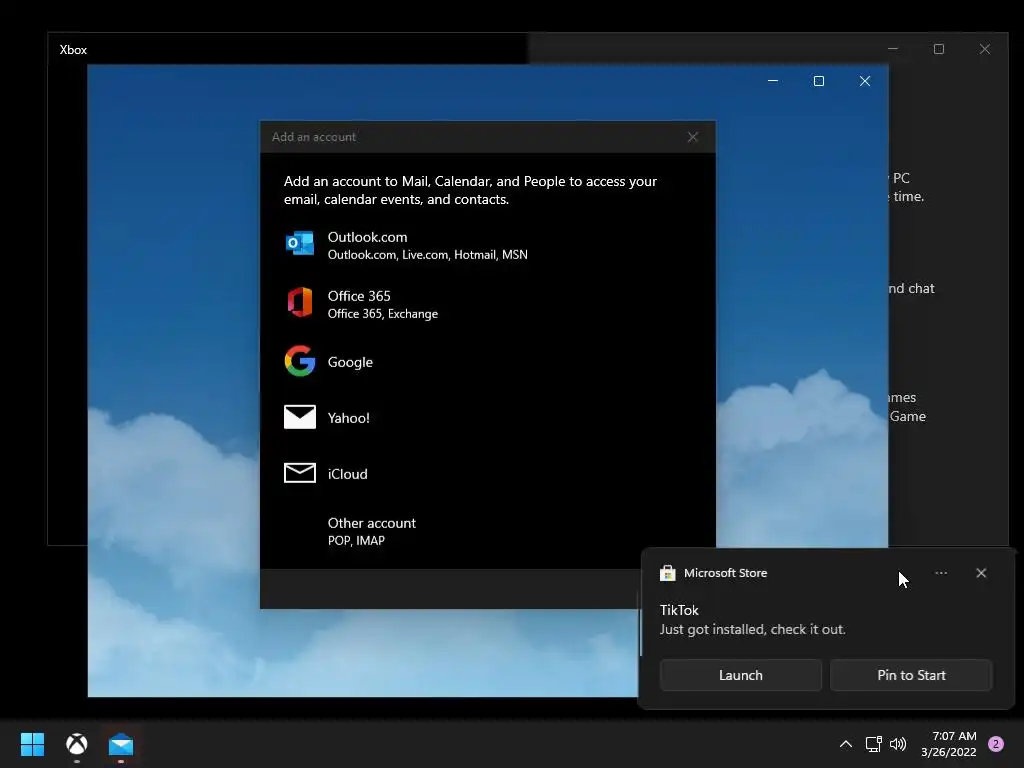
Task: Click the Outlook.com title text
Action: click(368, 237)
